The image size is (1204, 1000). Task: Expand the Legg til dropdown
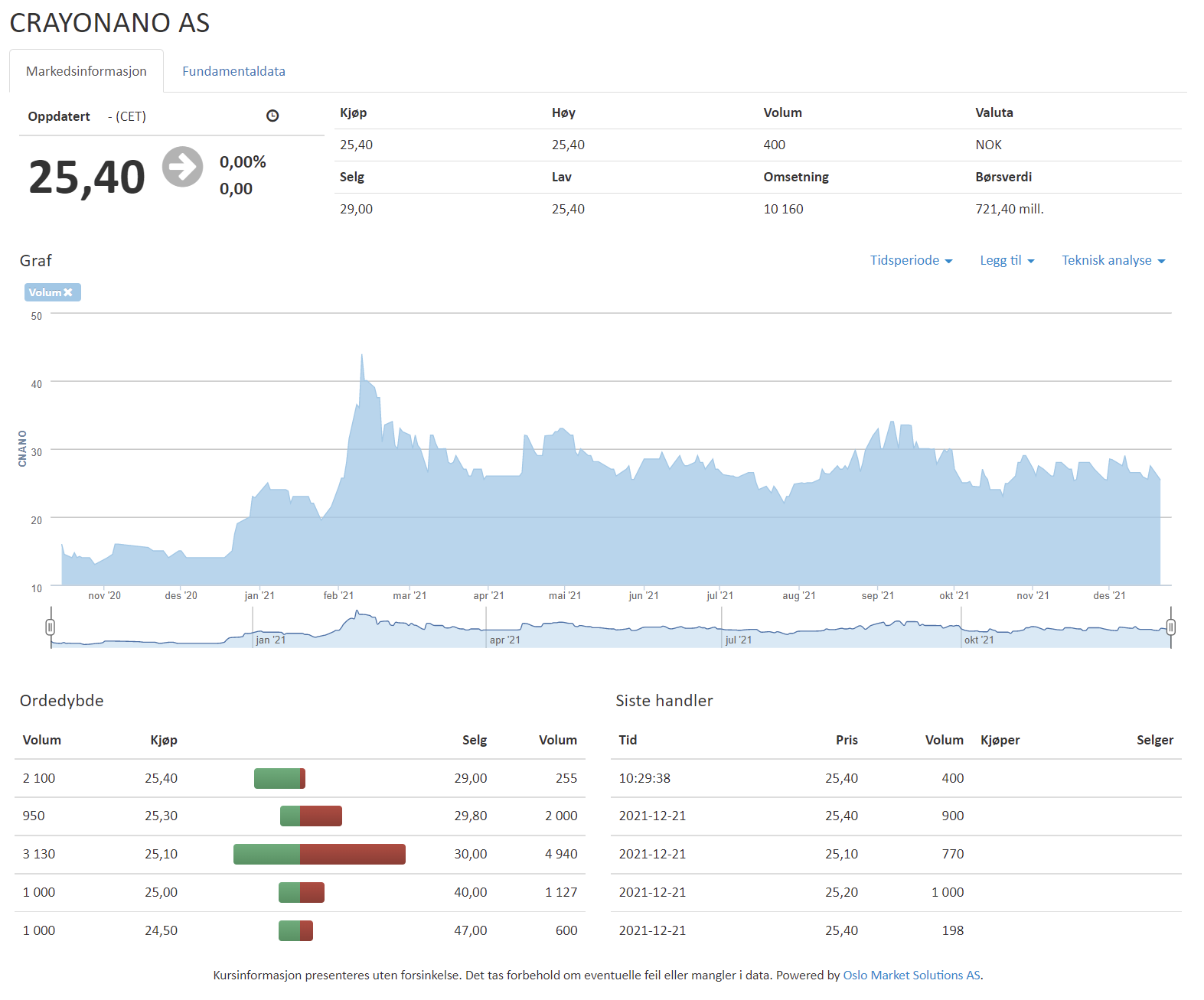click(1007, 261)
